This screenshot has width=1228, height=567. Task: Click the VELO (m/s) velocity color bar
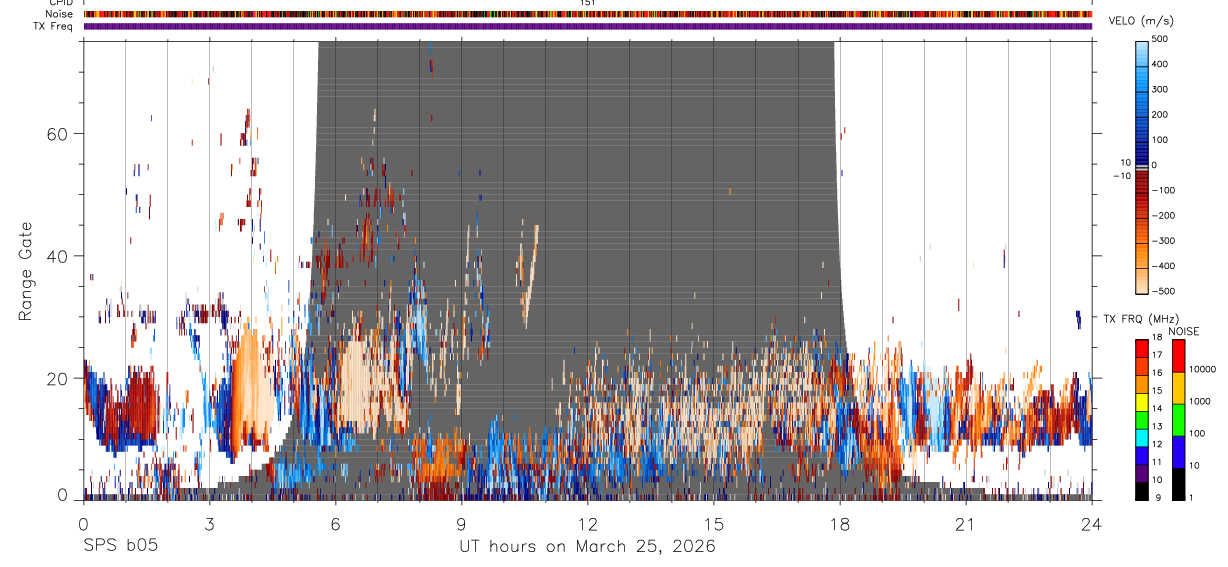point(1142,166)
